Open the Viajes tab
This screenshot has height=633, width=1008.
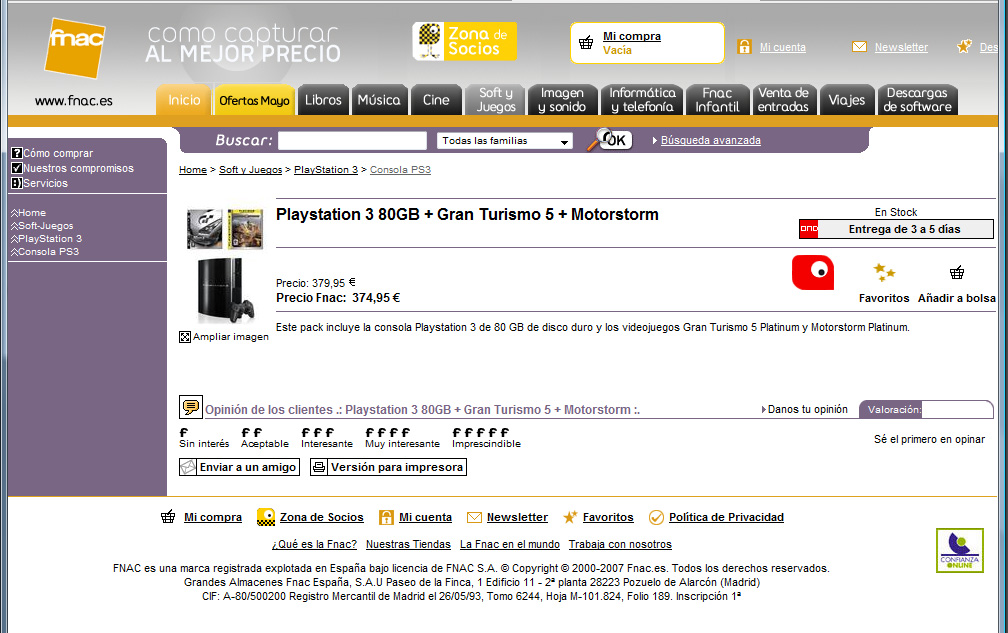[847, 100]
